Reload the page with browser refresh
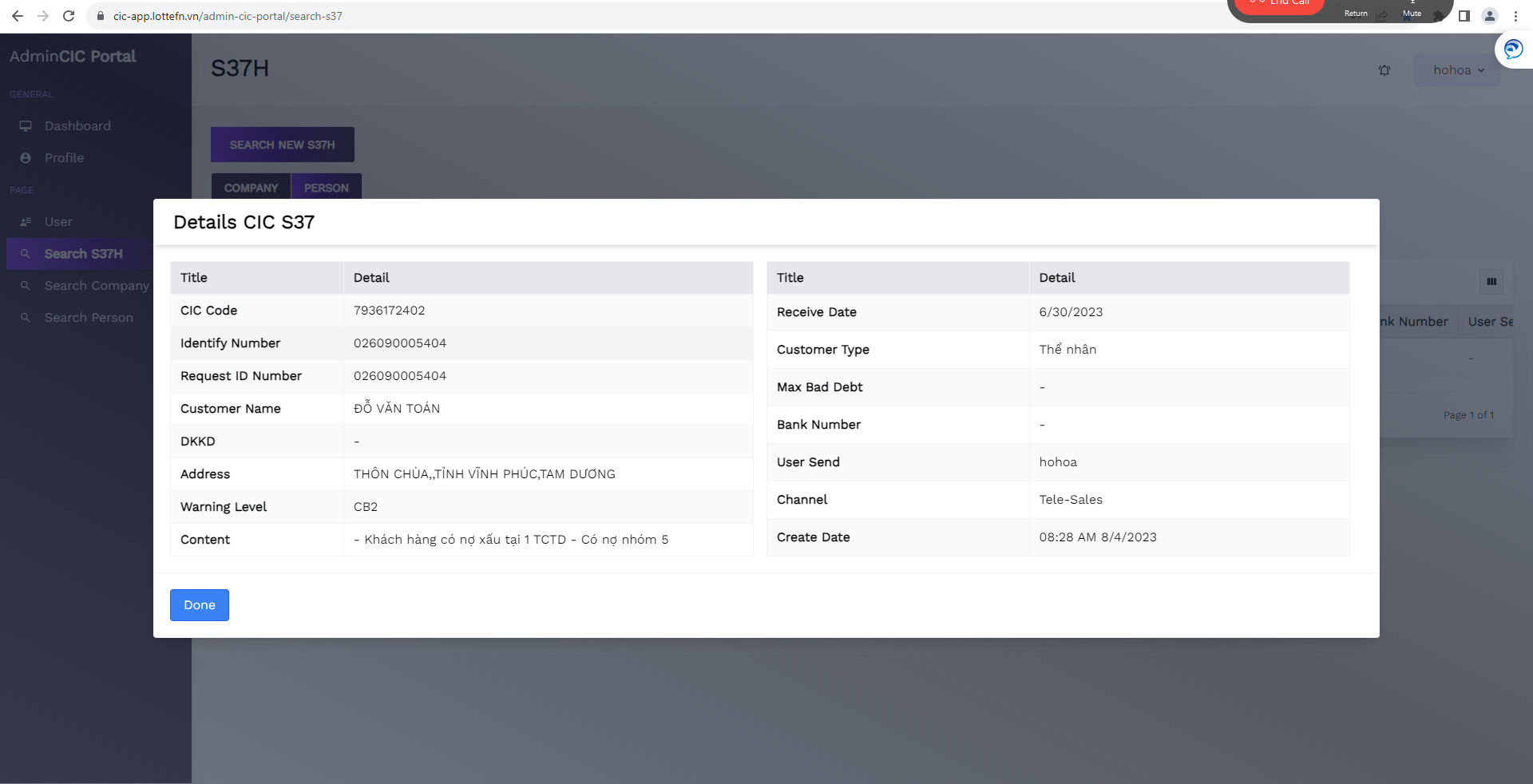The height and width of the screenshot is (784, 1533). tap(69, 16)
